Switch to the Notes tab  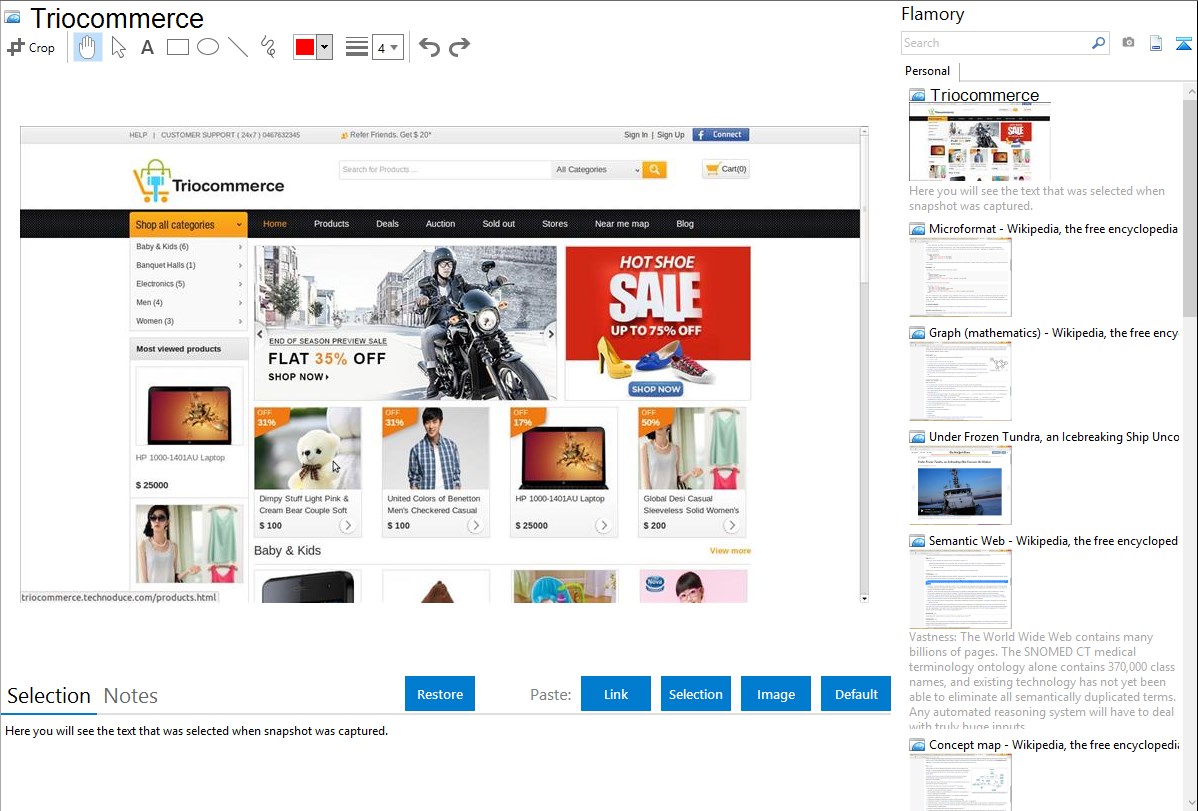(x=131, y=696)
